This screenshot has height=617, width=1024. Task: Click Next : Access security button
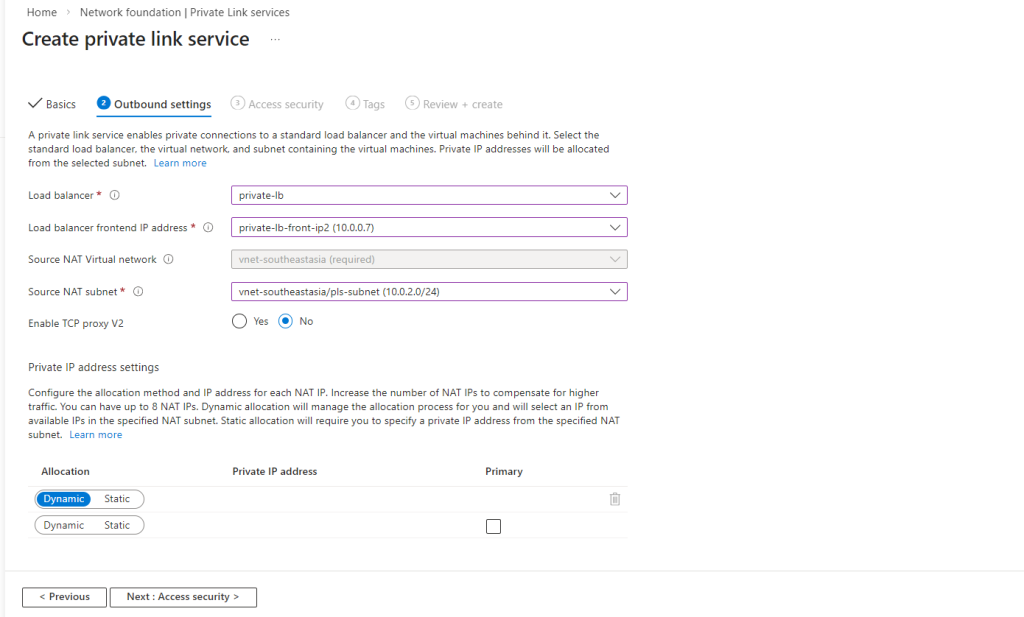tap(183, 597)
